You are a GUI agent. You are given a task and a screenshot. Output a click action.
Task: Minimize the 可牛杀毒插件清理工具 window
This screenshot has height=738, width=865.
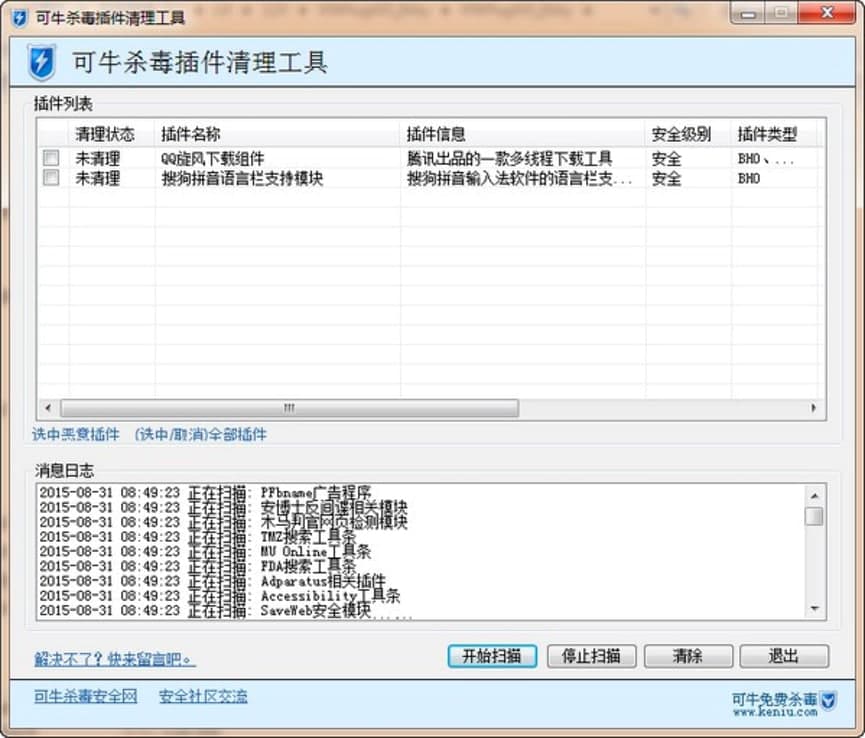(748, 13)
